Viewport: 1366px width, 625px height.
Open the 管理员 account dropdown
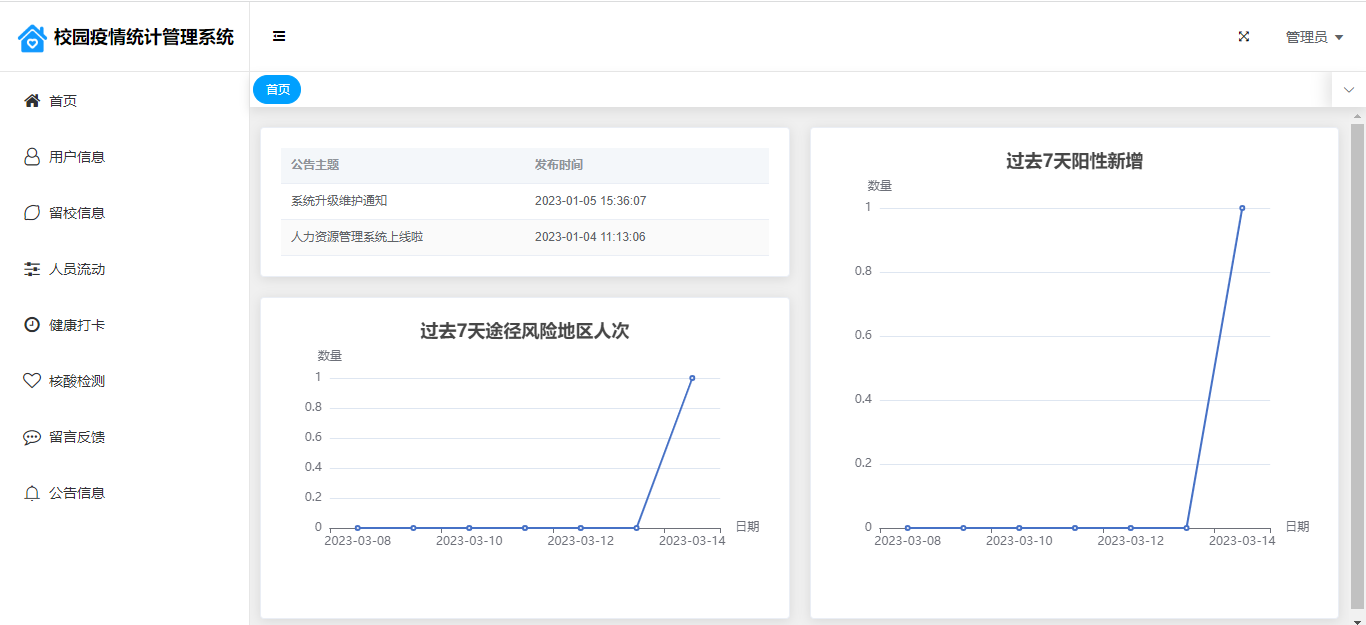[1313, 37]
